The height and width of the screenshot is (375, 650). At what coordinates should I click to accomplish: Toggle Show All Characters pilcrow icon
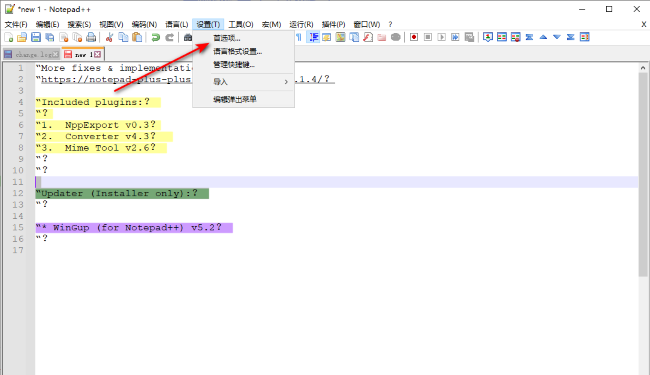click(299, 37)
